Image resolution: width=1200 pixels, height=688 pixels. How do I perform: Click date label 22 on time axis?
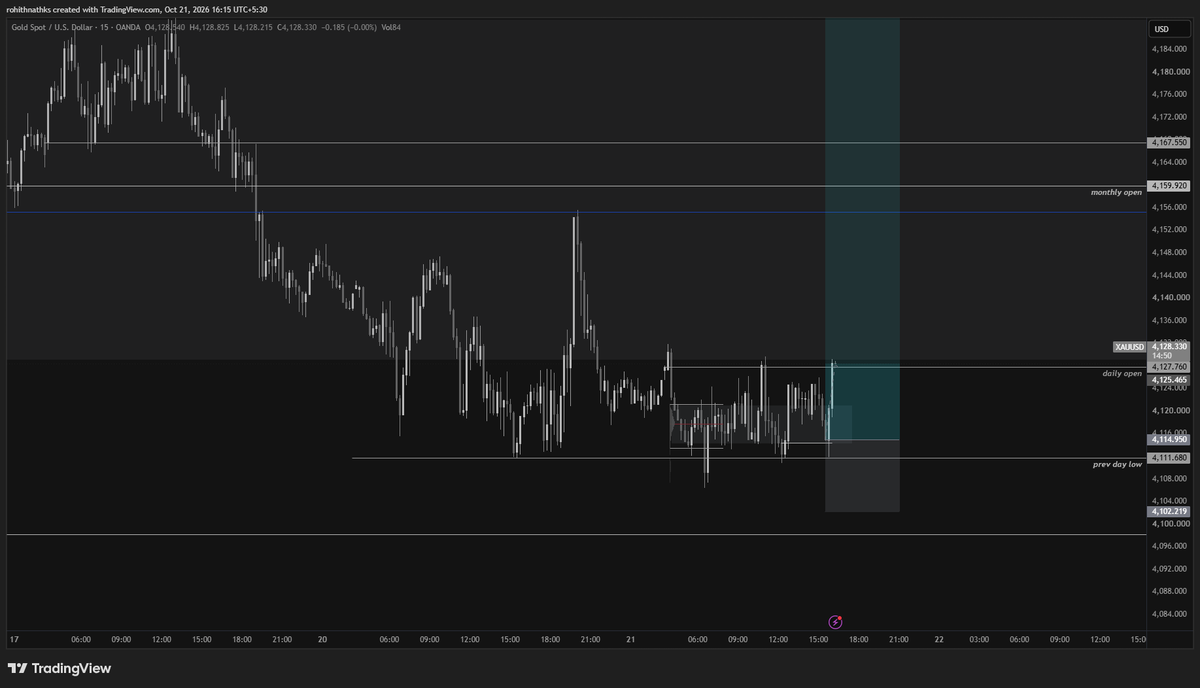[939, 639]
